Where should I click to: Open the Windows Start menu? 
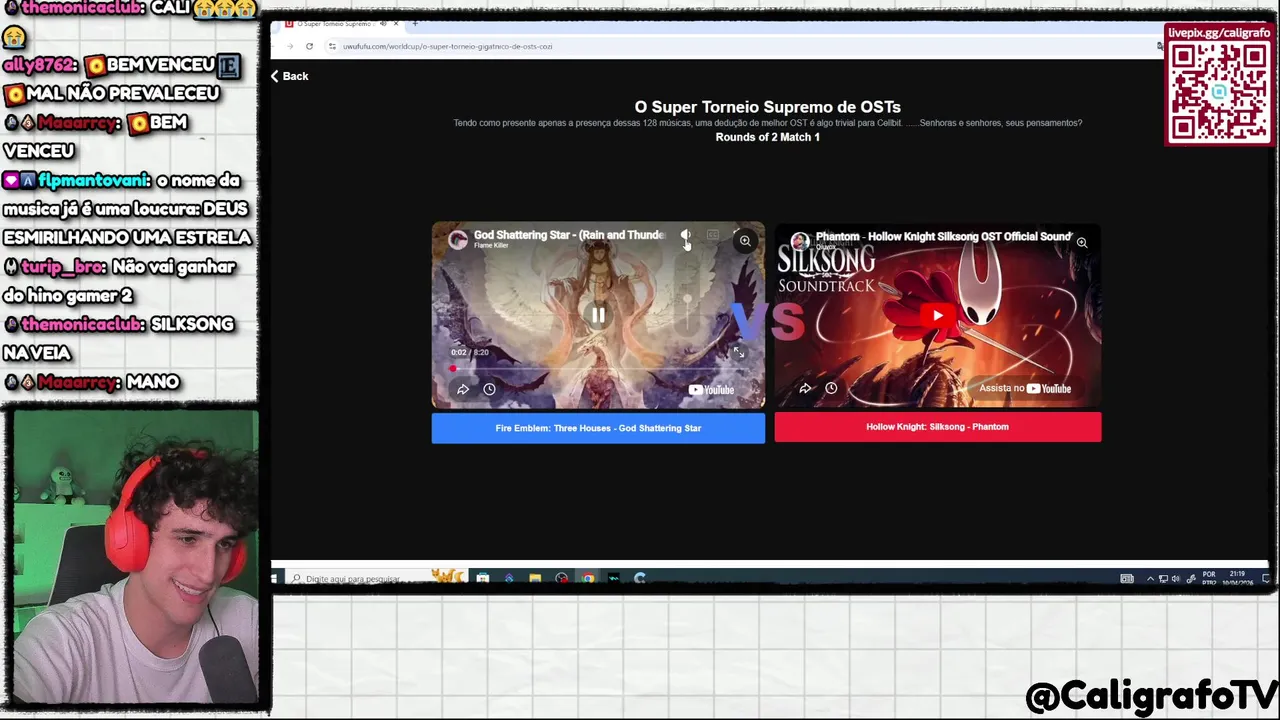click(x=275, y=578)
